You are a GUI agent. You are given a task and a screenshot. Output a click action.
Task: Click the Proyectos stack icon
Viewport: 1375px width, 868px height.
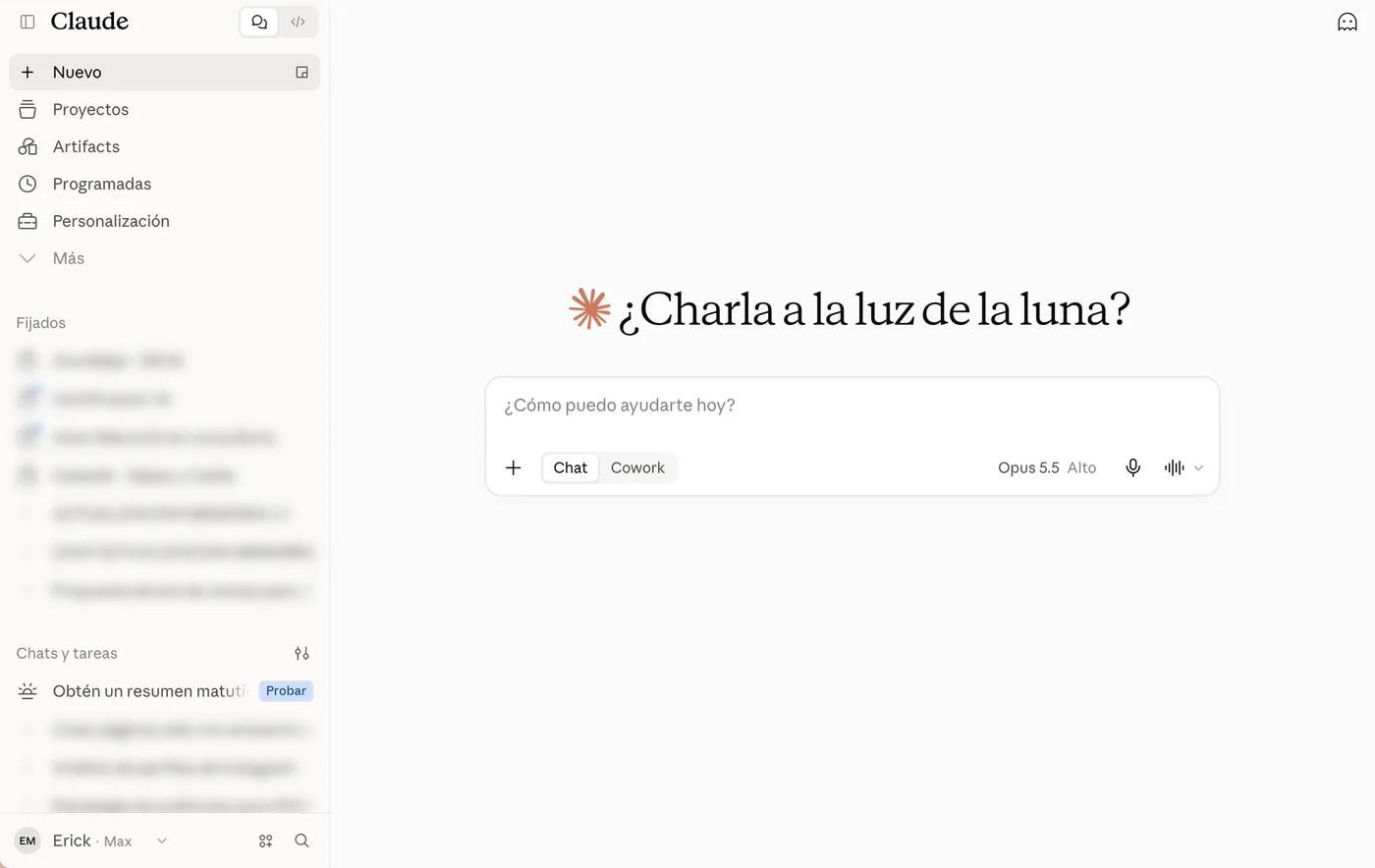pos(27,109)
